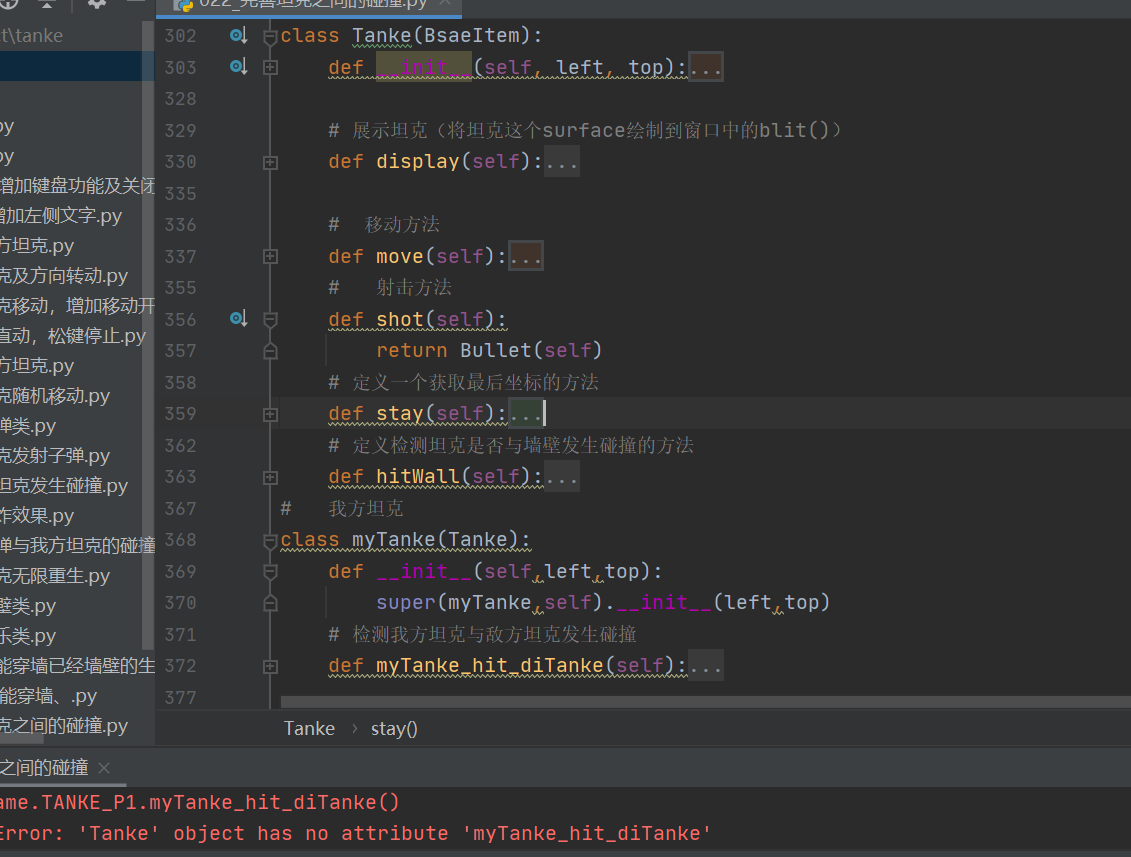
Task: Open file 直动，松键停止.py in project tree
Action: (x=72, y=336)
